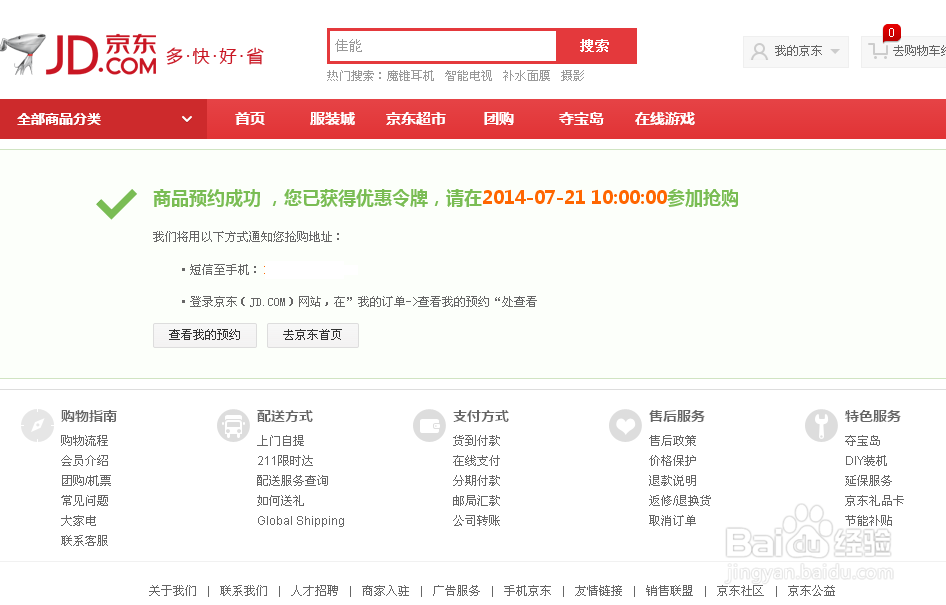Open the 返修/退换货 link
946x605 pixels.
coord(680,501)
